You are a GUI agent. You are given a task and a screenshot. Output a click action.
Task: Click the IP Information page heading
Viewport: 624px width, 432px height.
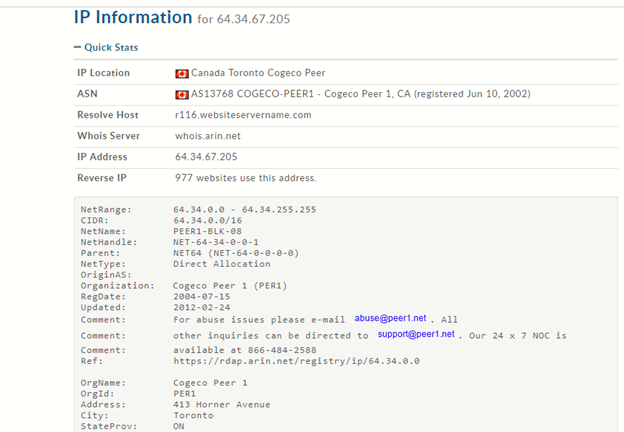(133, 17)
